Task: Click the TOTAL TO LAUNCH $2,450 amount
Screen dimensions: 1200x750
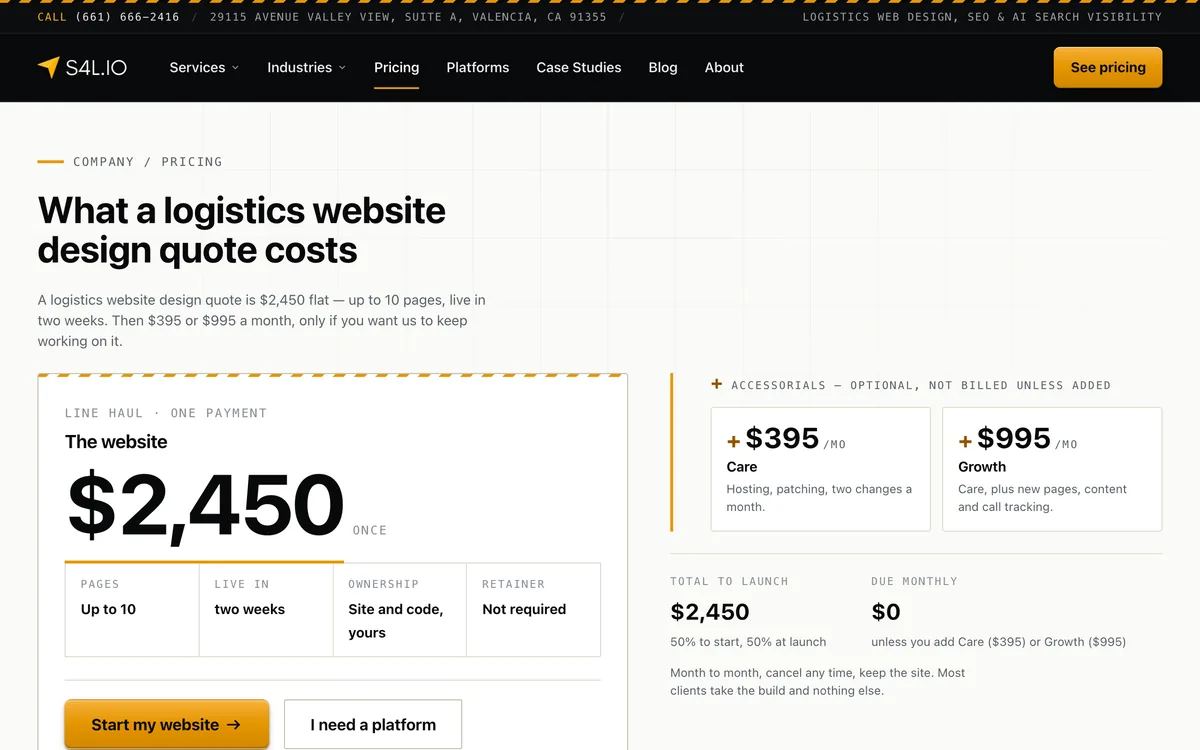Action: pyautogui.click(x=709, y=612)
